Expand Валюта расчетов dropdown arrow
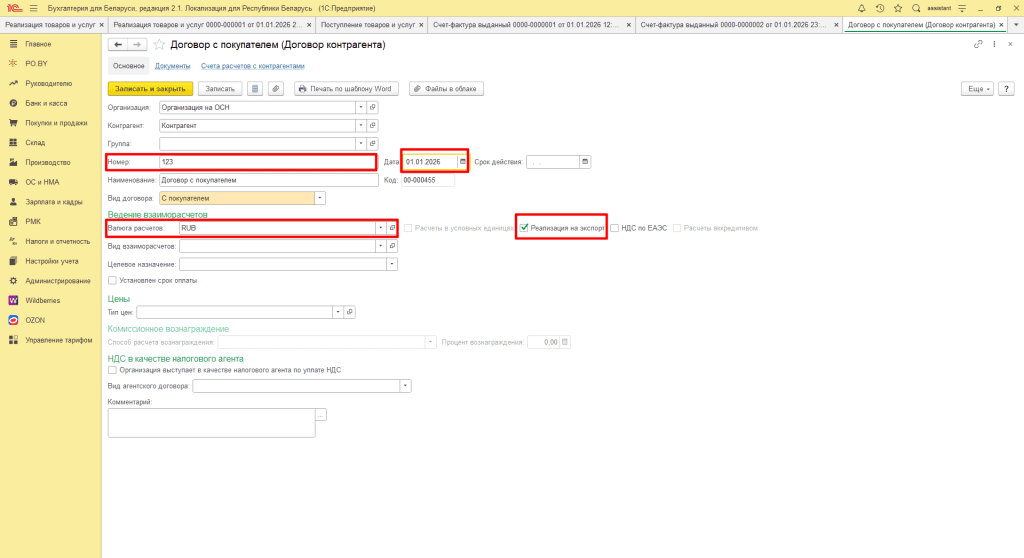The height and width of the screenshot is (558, 1024). [380, 228]
